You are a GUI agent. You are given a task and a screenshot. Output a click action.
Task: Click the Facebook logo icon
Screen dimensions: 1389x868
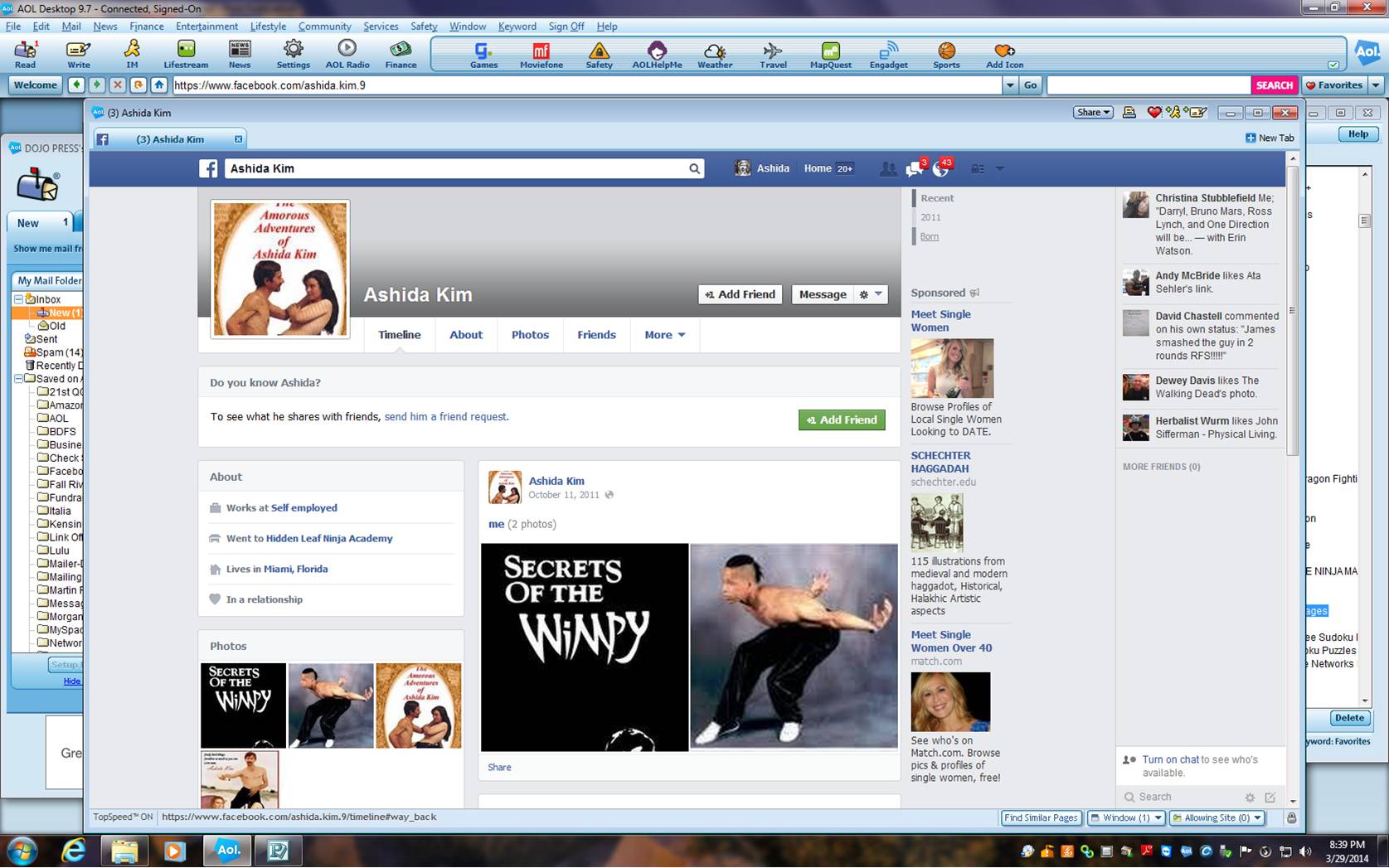pos(208,168)
